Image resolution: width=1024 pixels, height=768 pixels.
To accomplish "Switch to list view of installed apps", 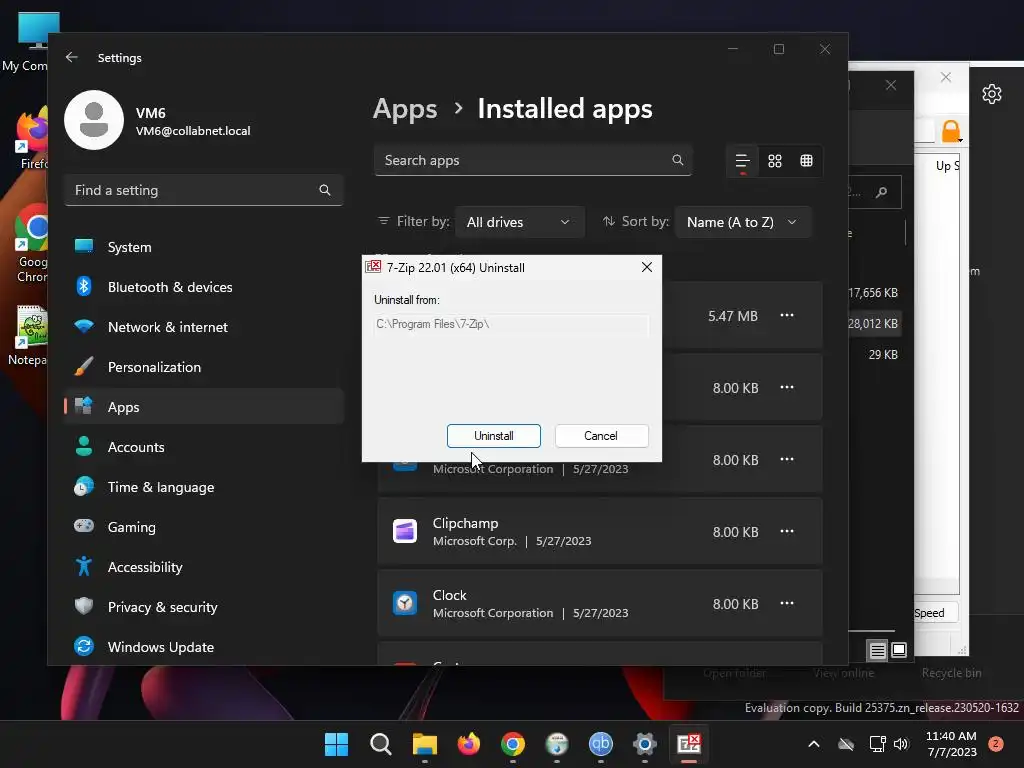I will (x=743, y=161).
